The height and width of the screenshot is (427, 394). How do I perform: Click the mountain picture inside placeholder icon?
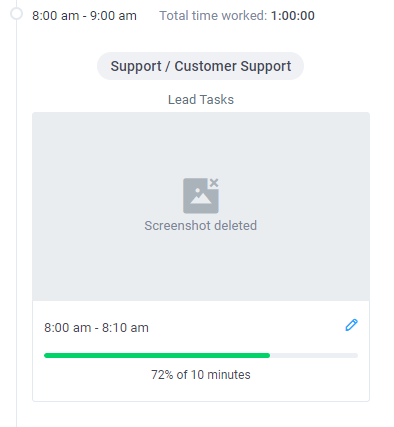coord(201,196)
